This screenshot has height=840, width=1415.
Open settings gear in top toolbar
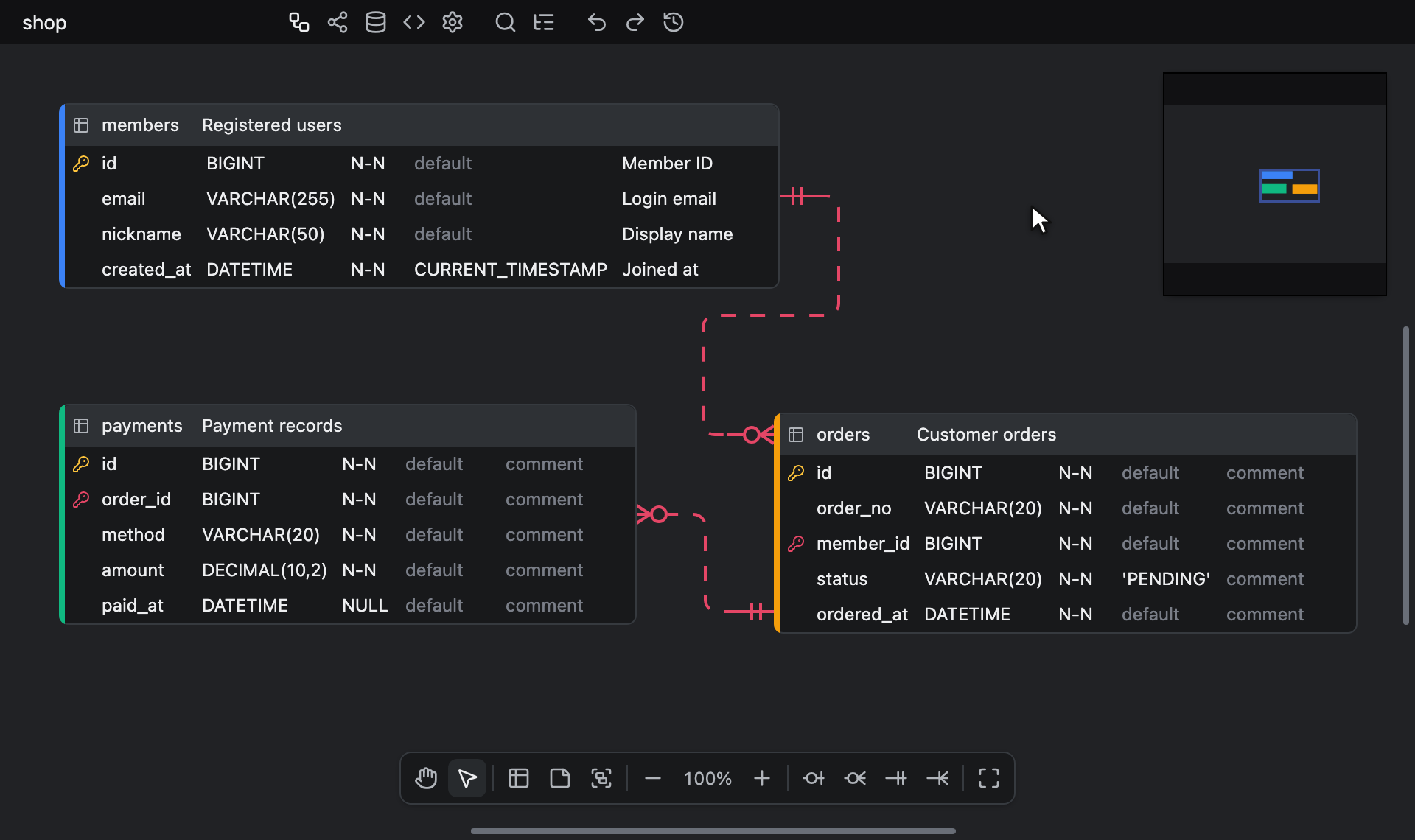coord(453,22)
